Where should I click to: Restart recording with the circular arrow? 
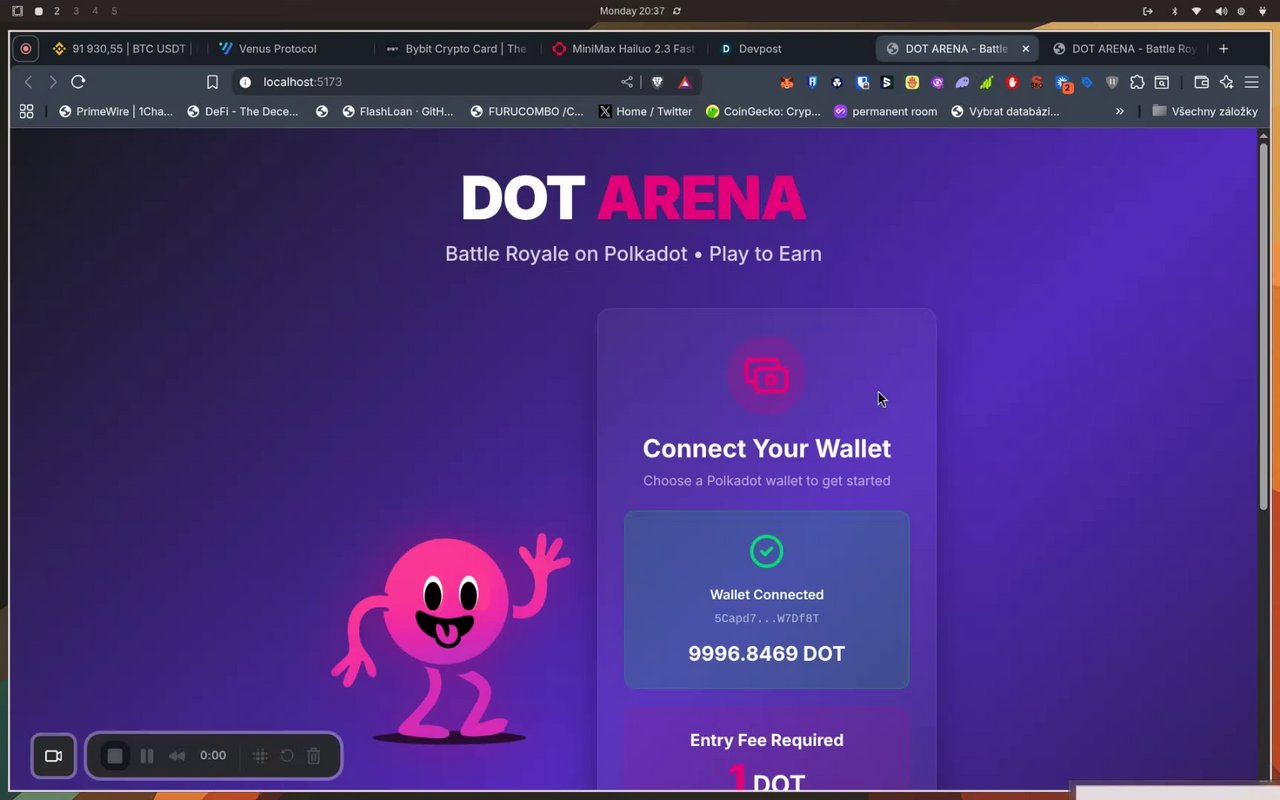287,756
